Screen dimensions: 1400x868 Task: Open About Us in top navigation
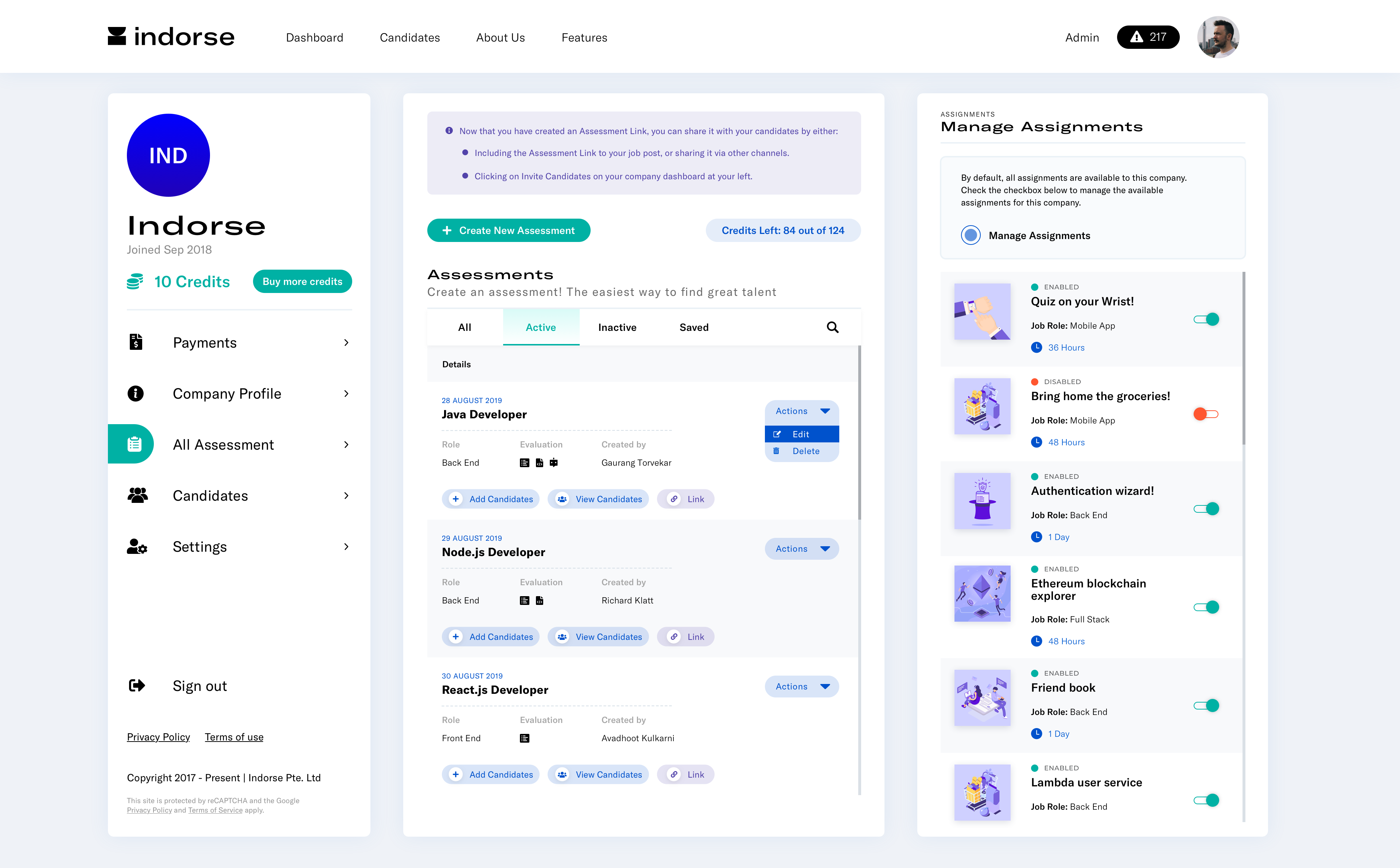(500, 37)
